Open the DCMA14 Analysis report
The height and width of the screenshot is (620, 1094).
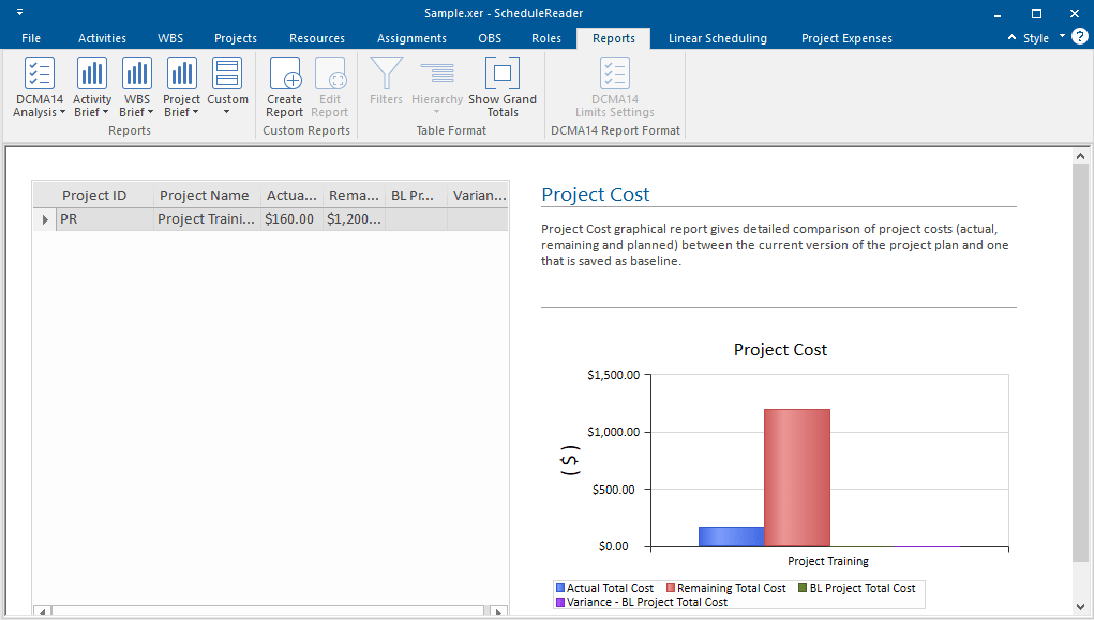(x=39, y=75)
